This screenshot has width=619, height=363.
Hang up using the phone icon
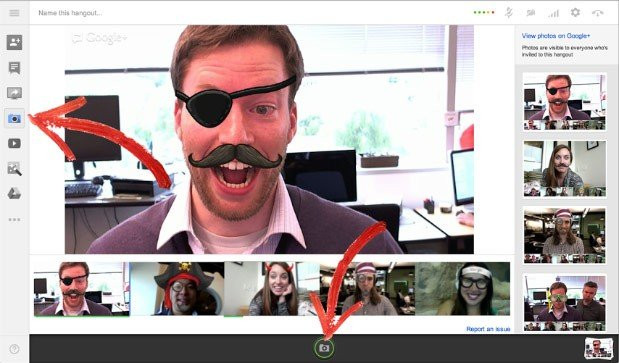(x=598, y=13)
